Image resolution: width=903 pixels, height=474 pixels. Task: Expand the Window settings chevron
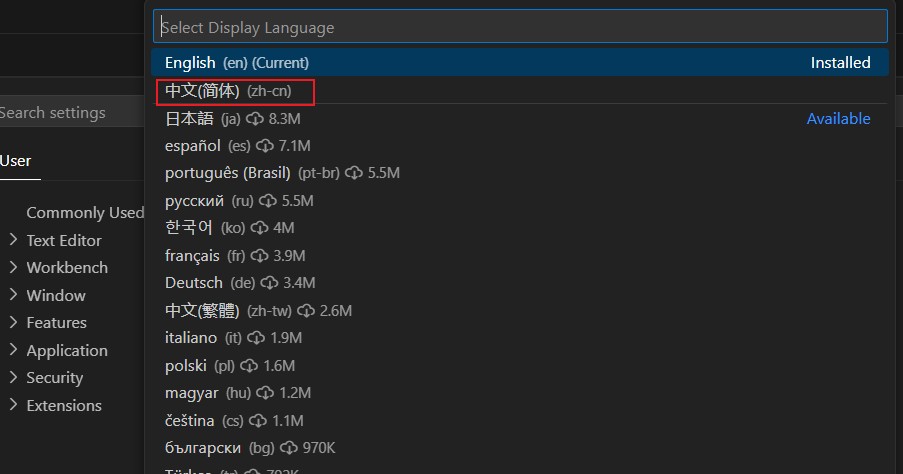13,294
